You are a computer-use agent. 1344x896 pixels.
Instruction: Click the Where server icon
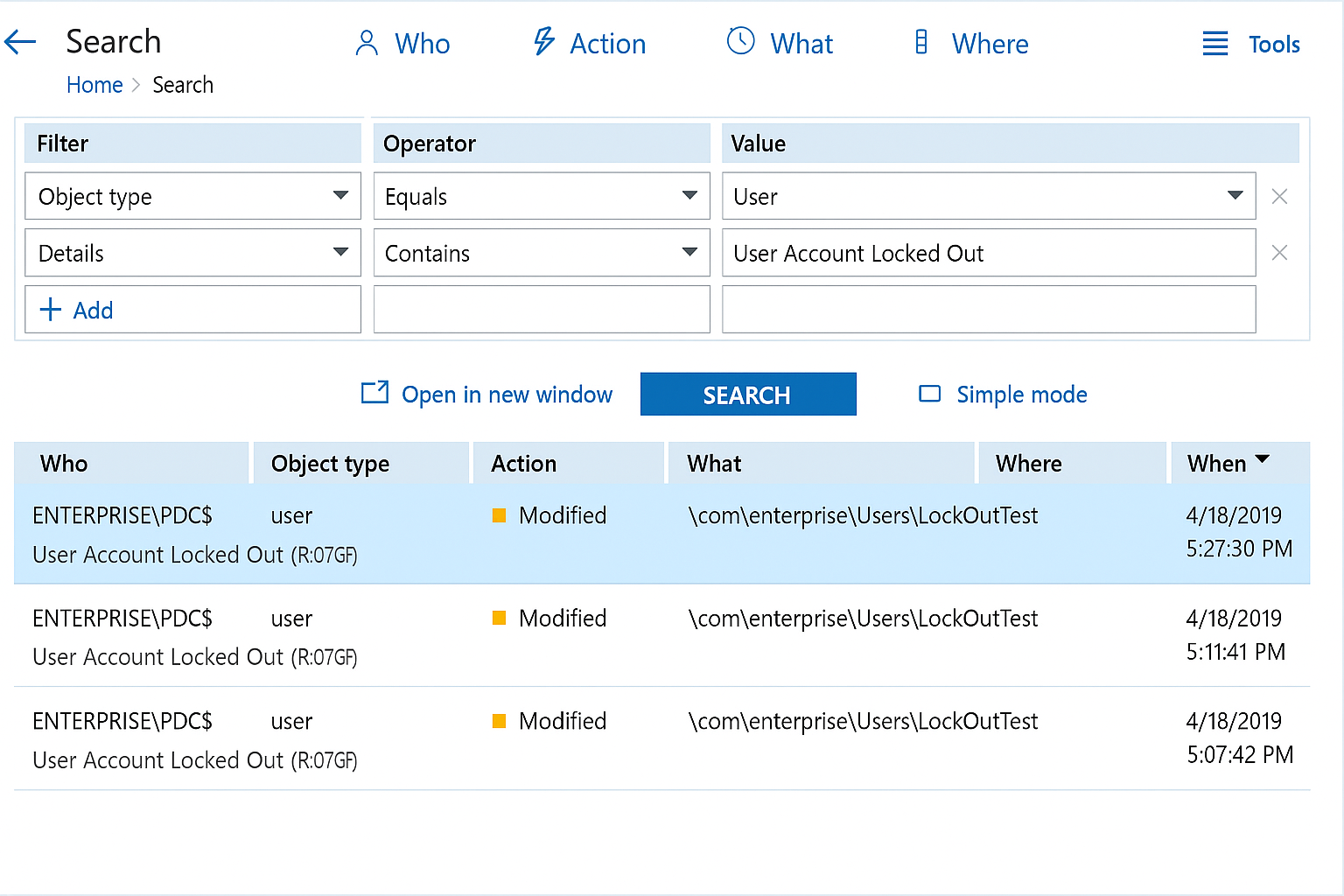pos(920,42)
